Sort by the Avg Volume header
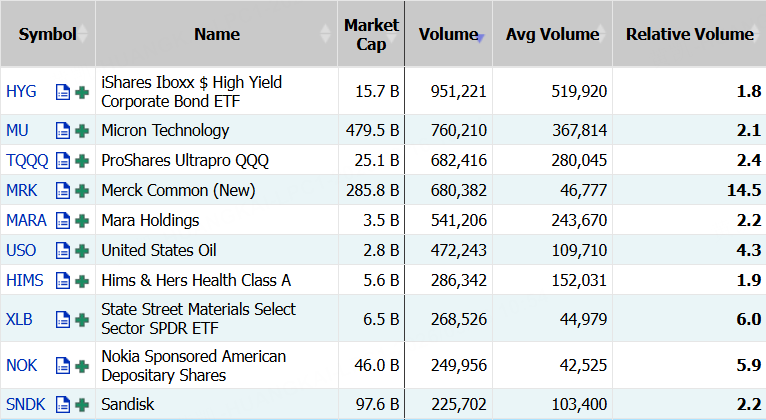This screenshot has height=420, width=766. click(x=552, y=34)
